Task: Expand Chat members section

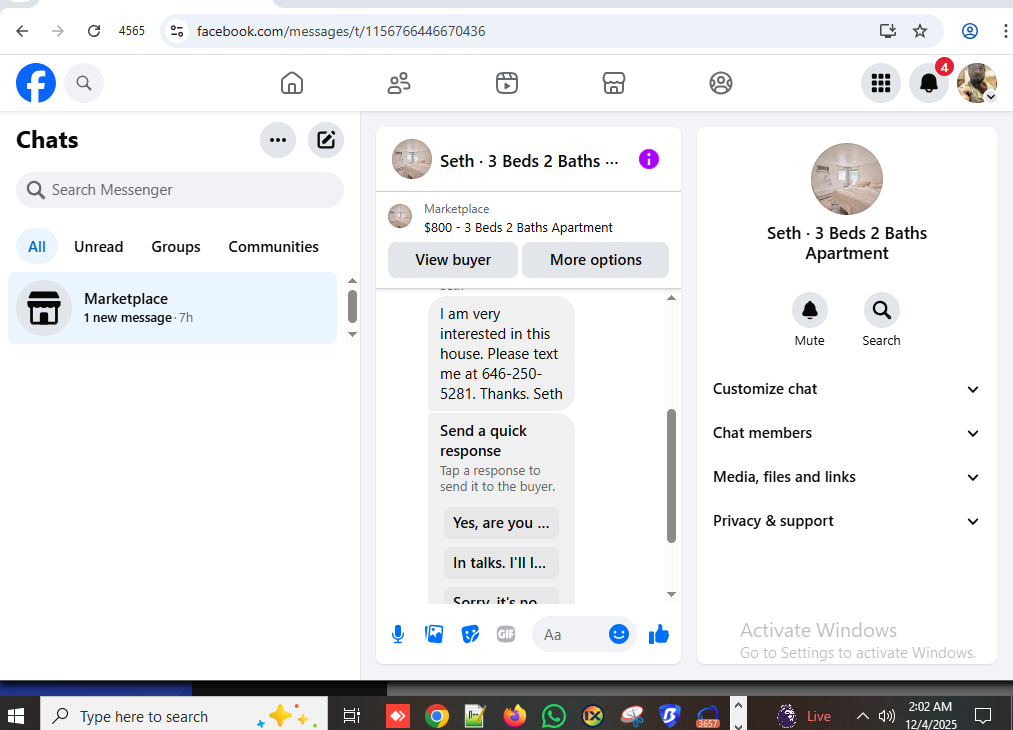Action: (x=846, y=433)
